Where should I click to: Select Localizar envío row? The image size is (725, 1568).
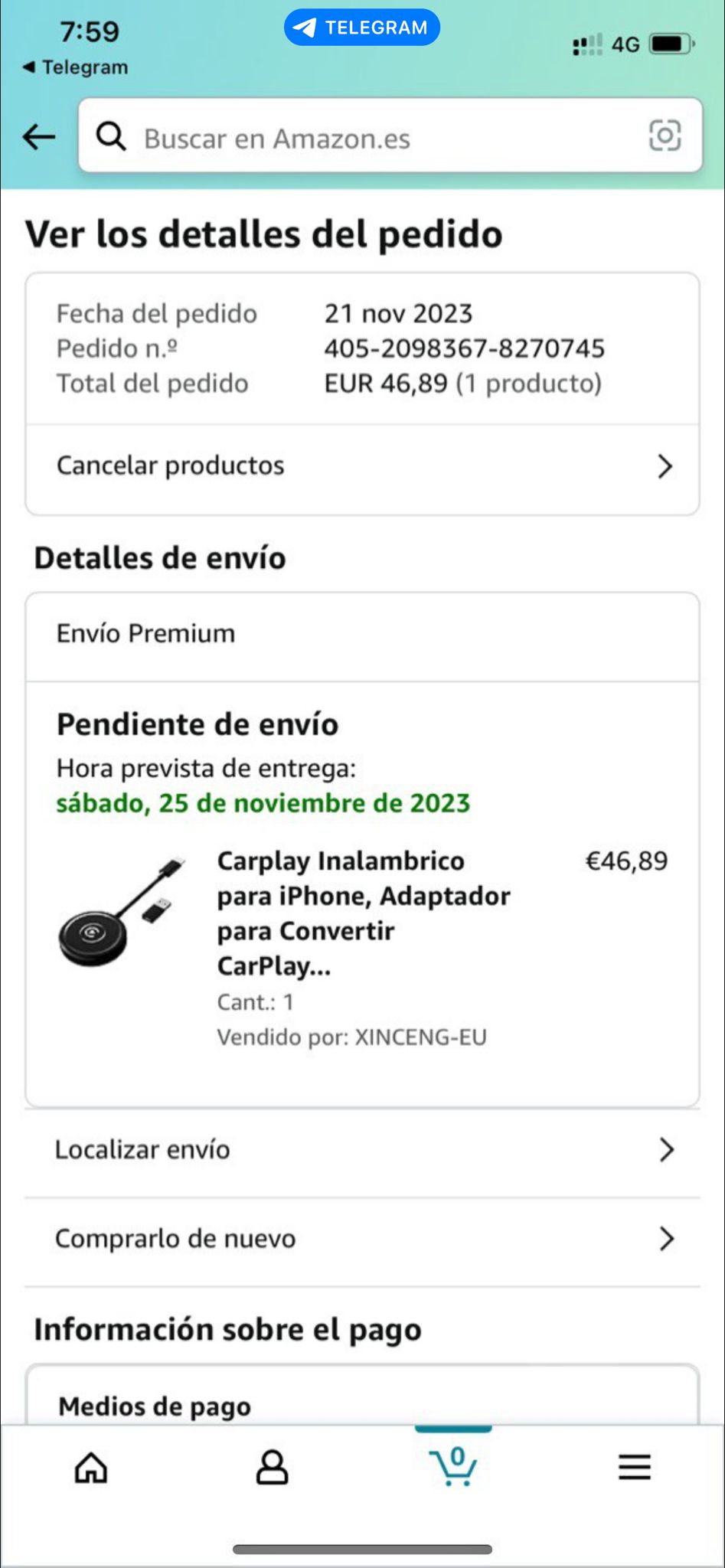point(142,1149)
